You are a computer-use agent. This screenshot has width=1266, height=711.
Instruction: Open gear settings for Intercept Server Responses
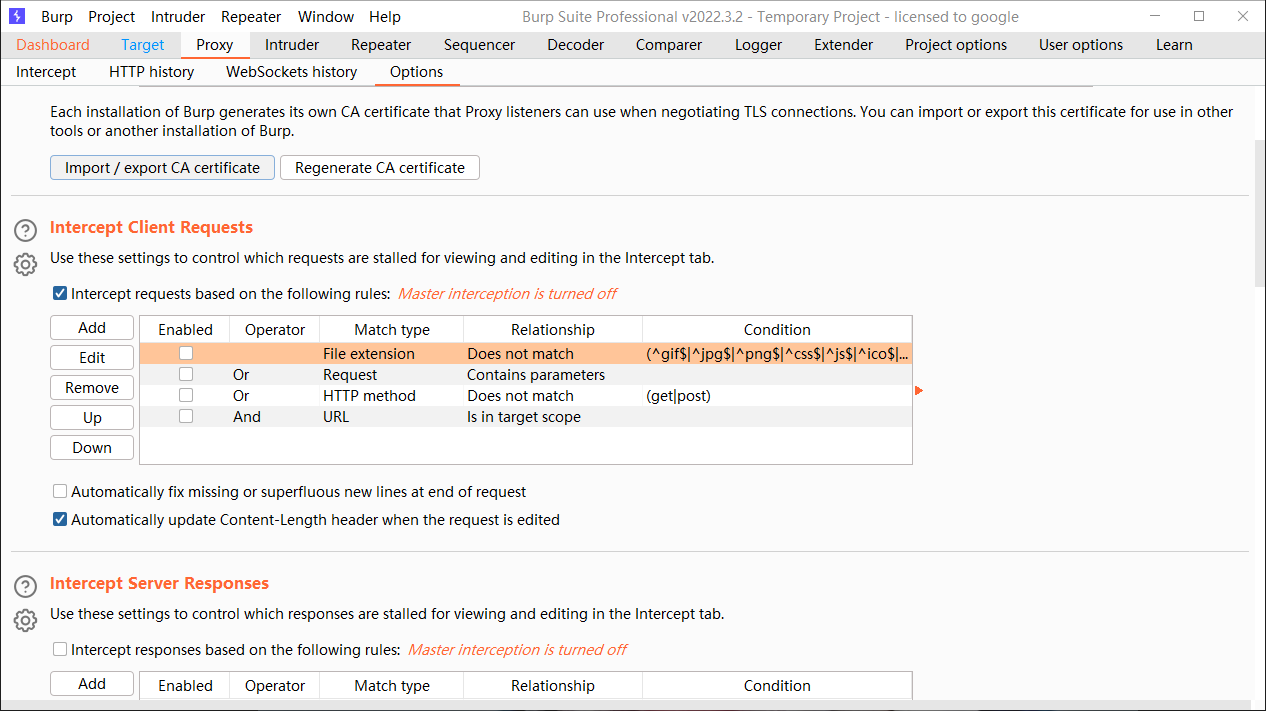(x=26, y=620)
